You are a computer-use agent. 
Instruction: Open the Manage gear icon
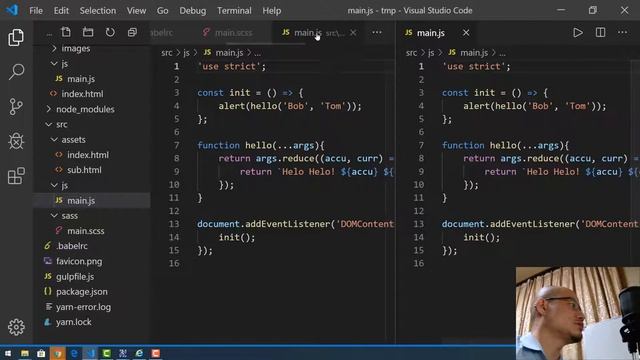point(16,327)
